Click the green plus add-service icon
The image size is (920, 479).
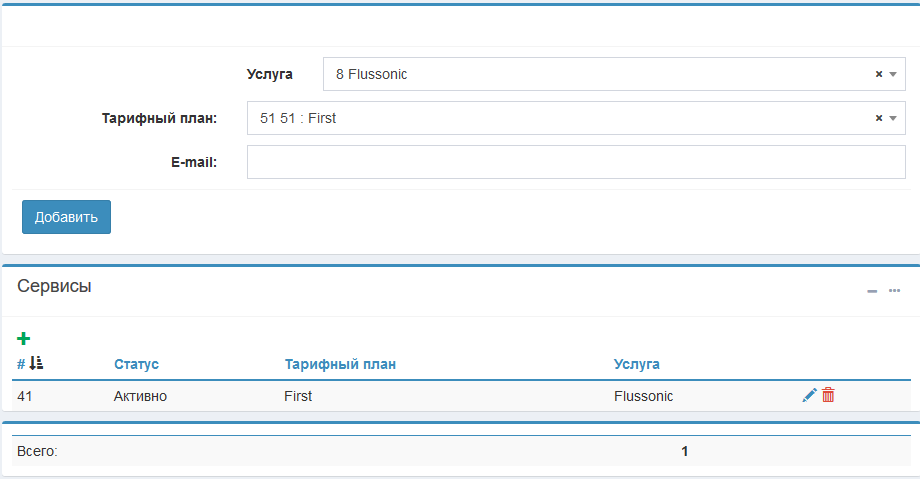24,339
